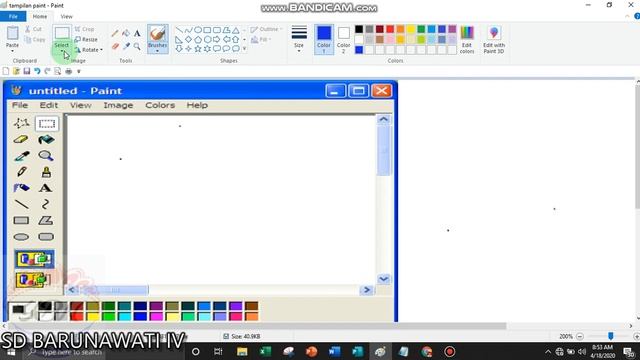The width and height of the screenshot is (640, 360).
Task: Select Color 2 background box
Action: 344,40
